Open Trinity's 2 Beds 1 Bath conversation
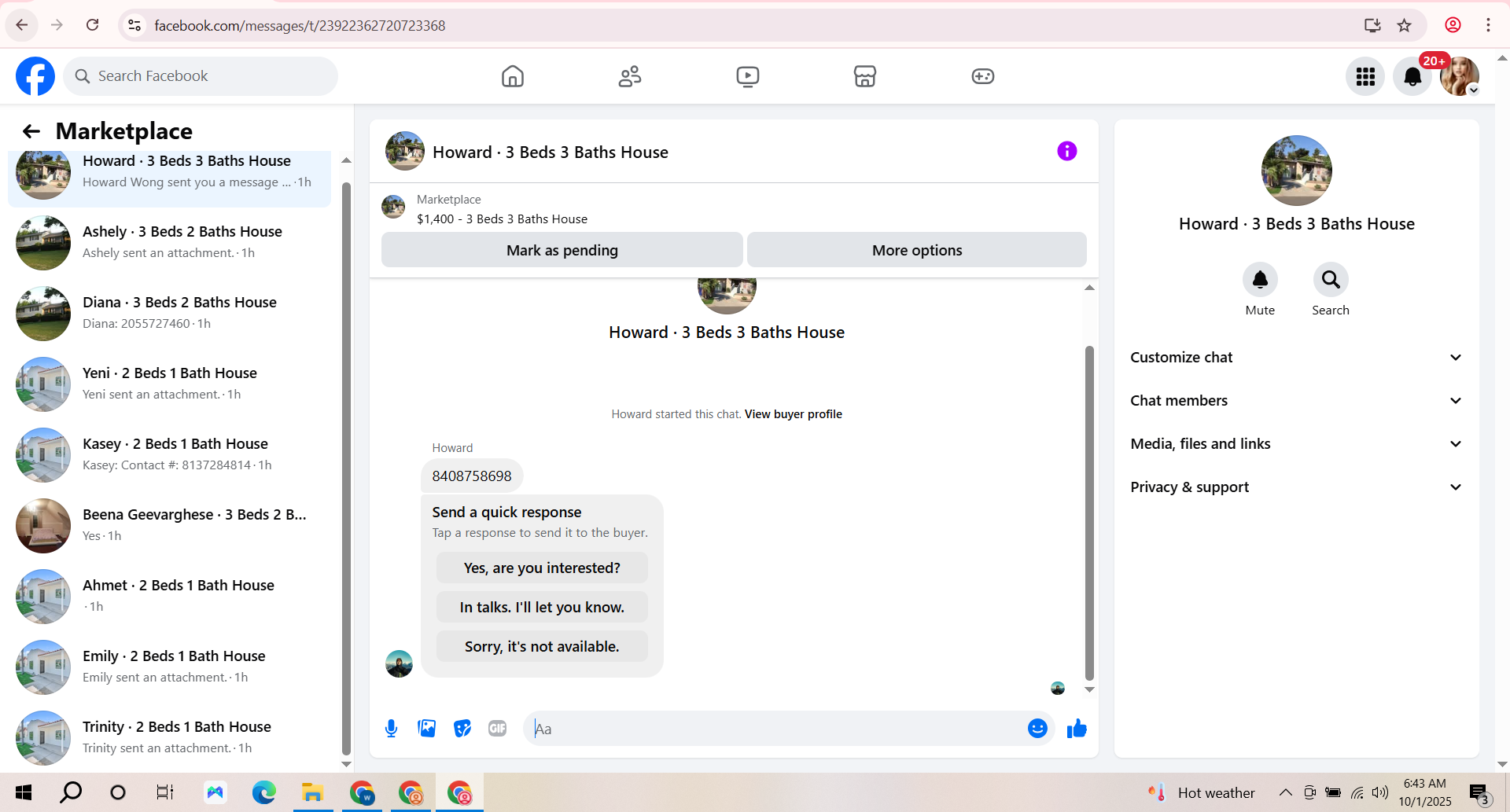Screen dimensions: 1510x812 [x=169, y=738]
